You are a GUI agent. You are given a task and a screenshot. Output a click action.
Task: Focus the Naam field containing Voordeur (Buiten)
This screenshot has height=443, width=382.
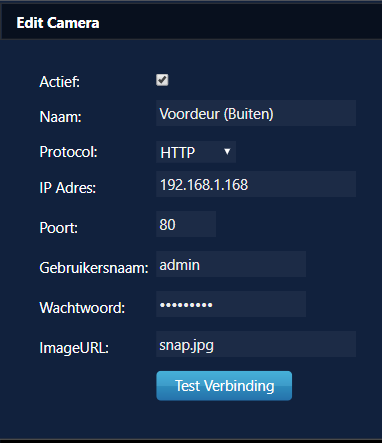pos(256,113)
